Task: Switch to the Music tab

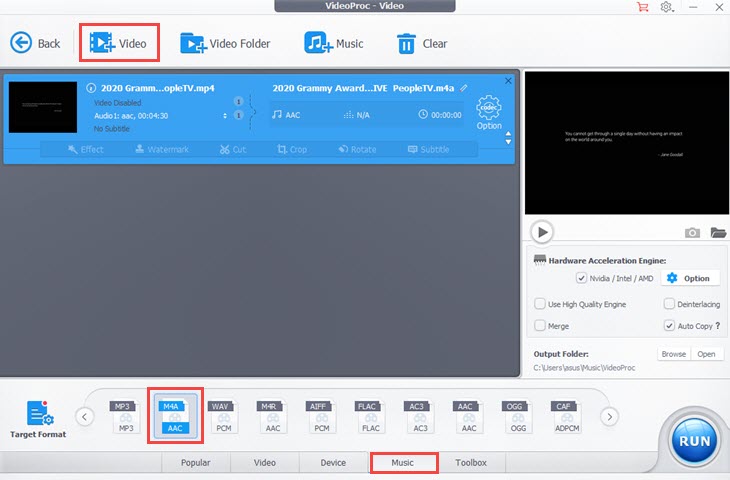Action: [x=403, y=462]
